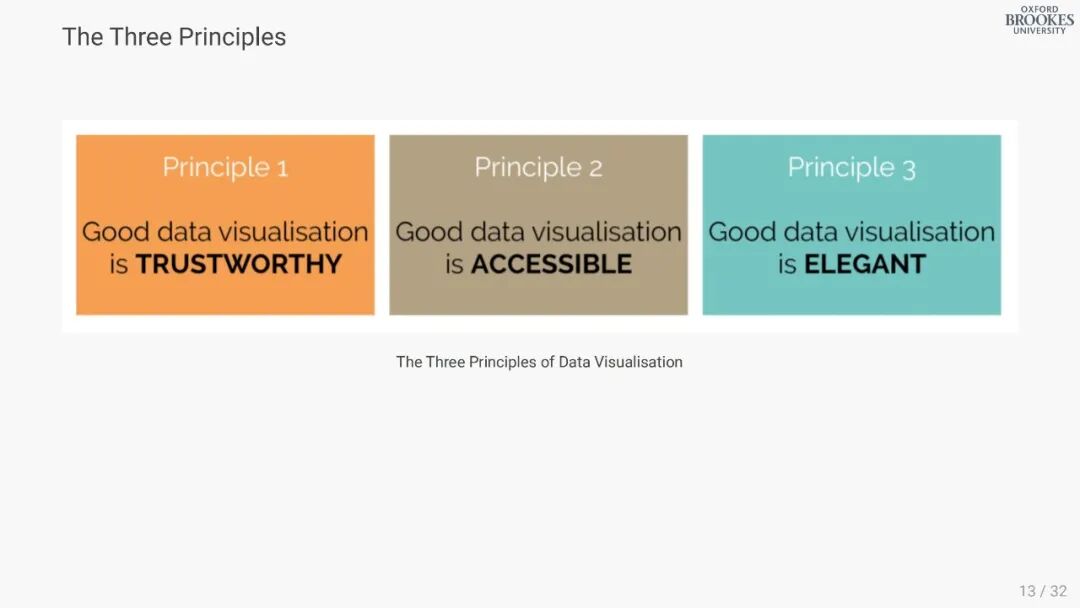Click "Good data visualisation" in tan panel
The width and height of the screenshot is (1080, 608).
pos(538,232)
